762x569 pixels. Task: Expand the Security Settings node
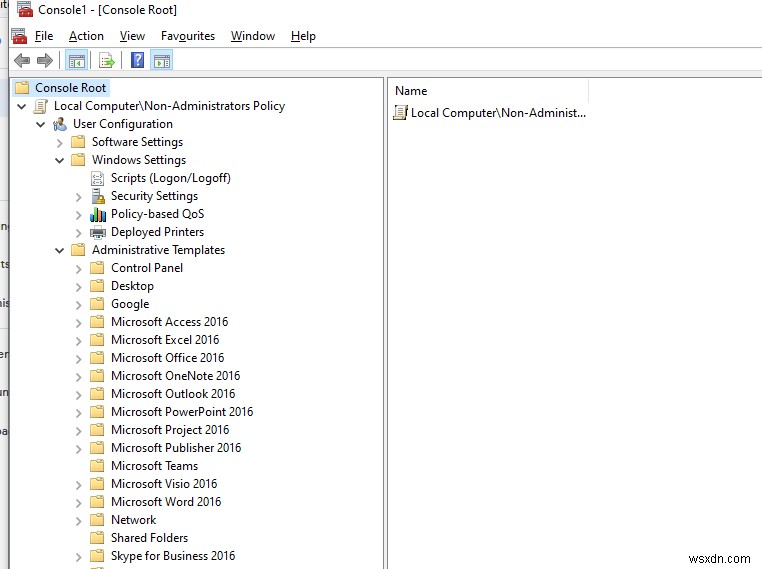pos(78,197)
